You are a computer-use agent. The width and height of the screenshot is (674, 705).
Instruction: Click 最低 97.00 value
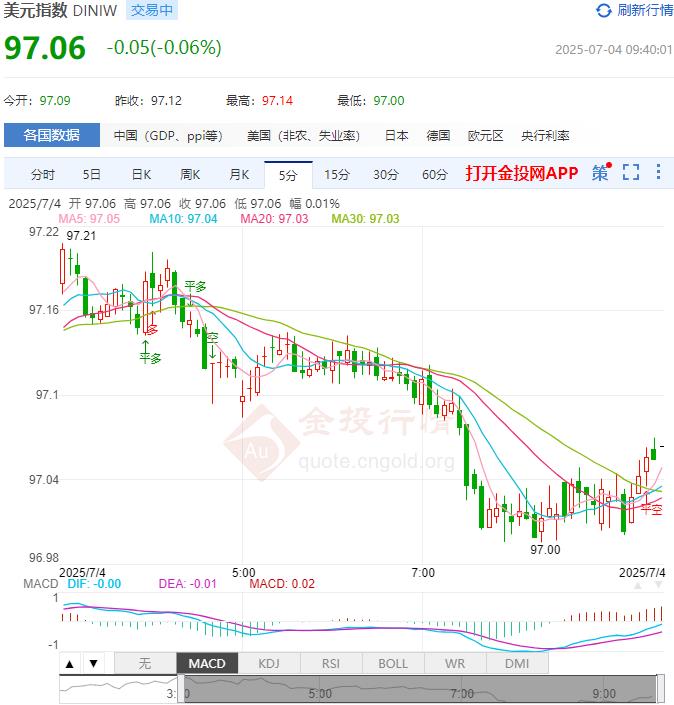[389, 100]
